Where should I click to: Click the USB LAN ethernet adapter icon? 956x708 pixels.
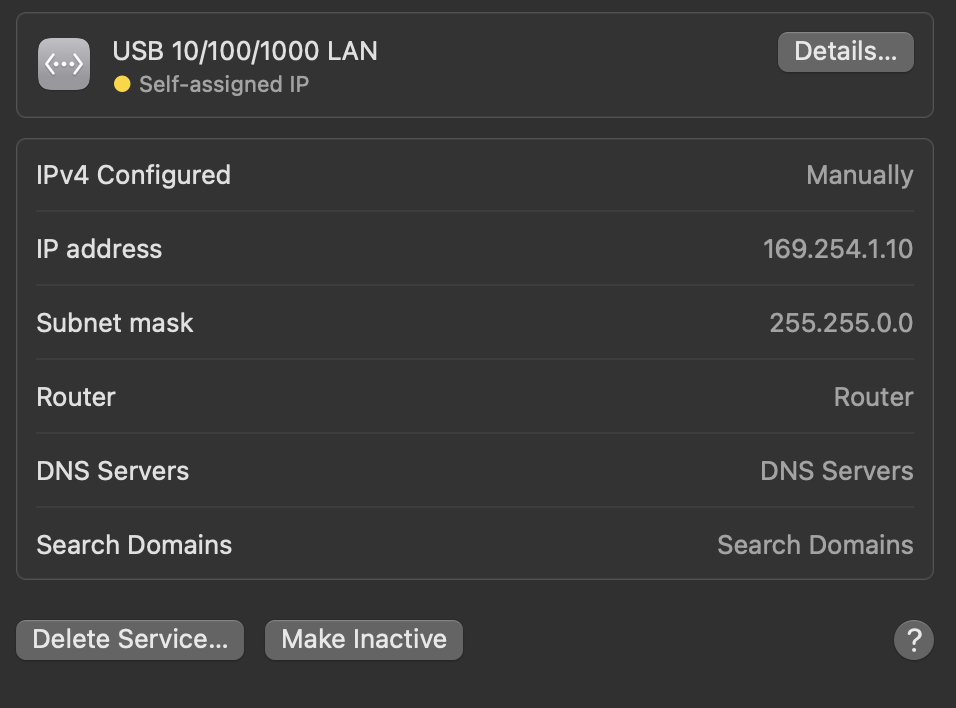(64, 65)
